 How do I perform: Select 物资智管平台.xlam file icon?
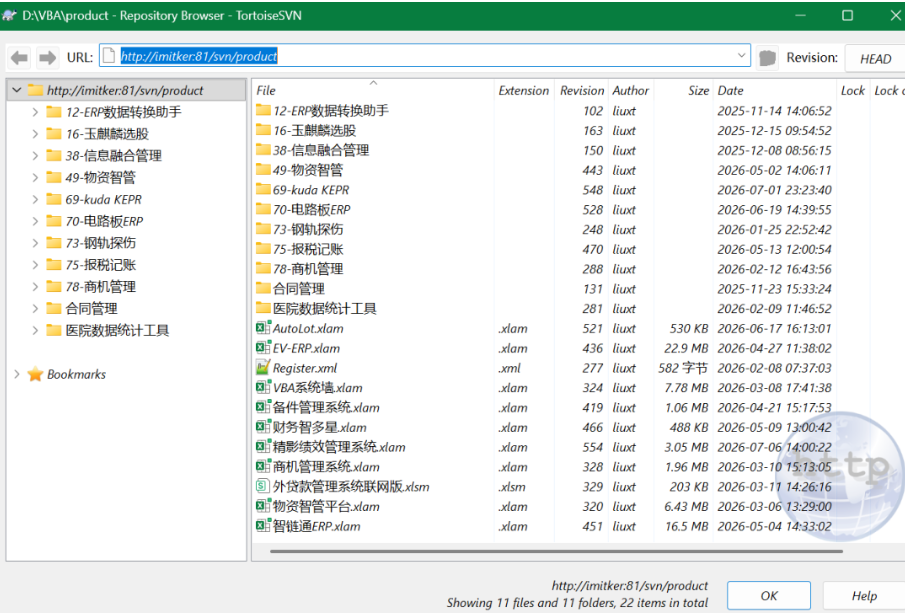pyautogui.click(x=263, y=506)
